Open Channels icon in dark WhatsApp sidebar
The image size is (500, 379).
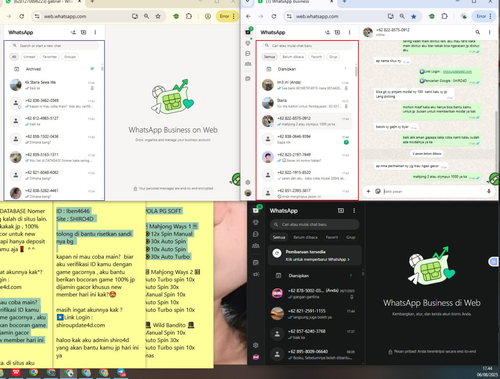click(256, 234)
